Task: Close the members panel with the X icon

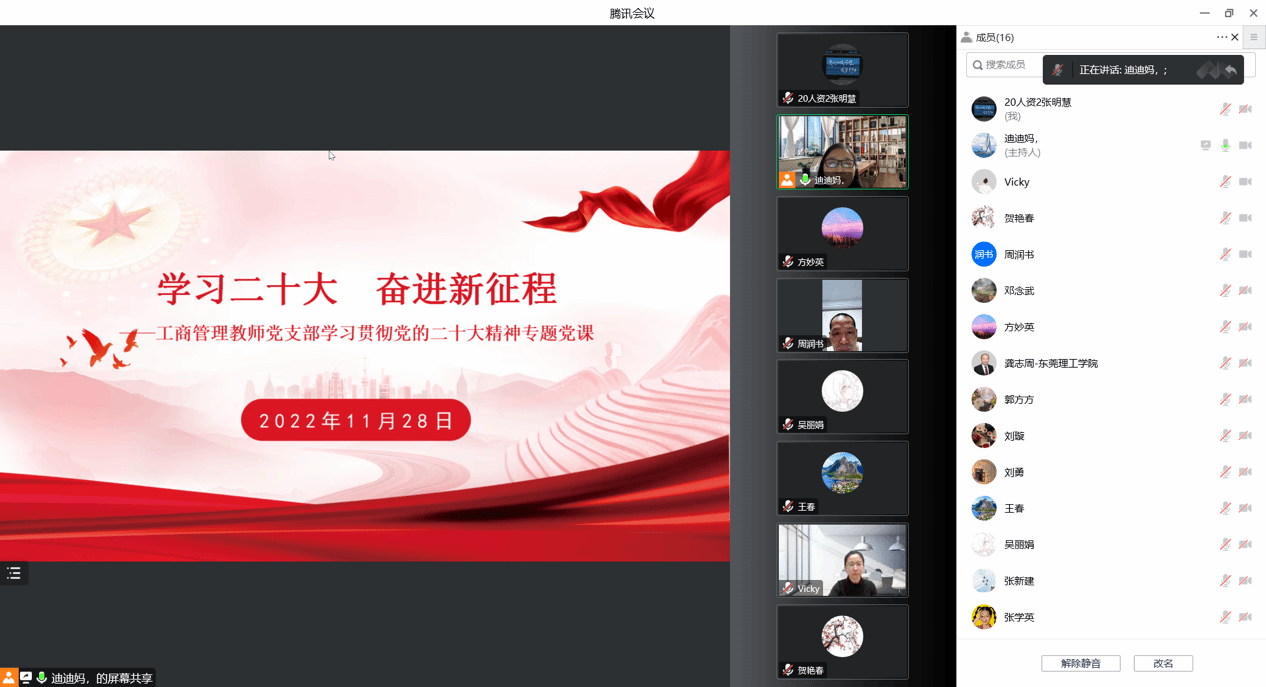Action: (1235, 37)
